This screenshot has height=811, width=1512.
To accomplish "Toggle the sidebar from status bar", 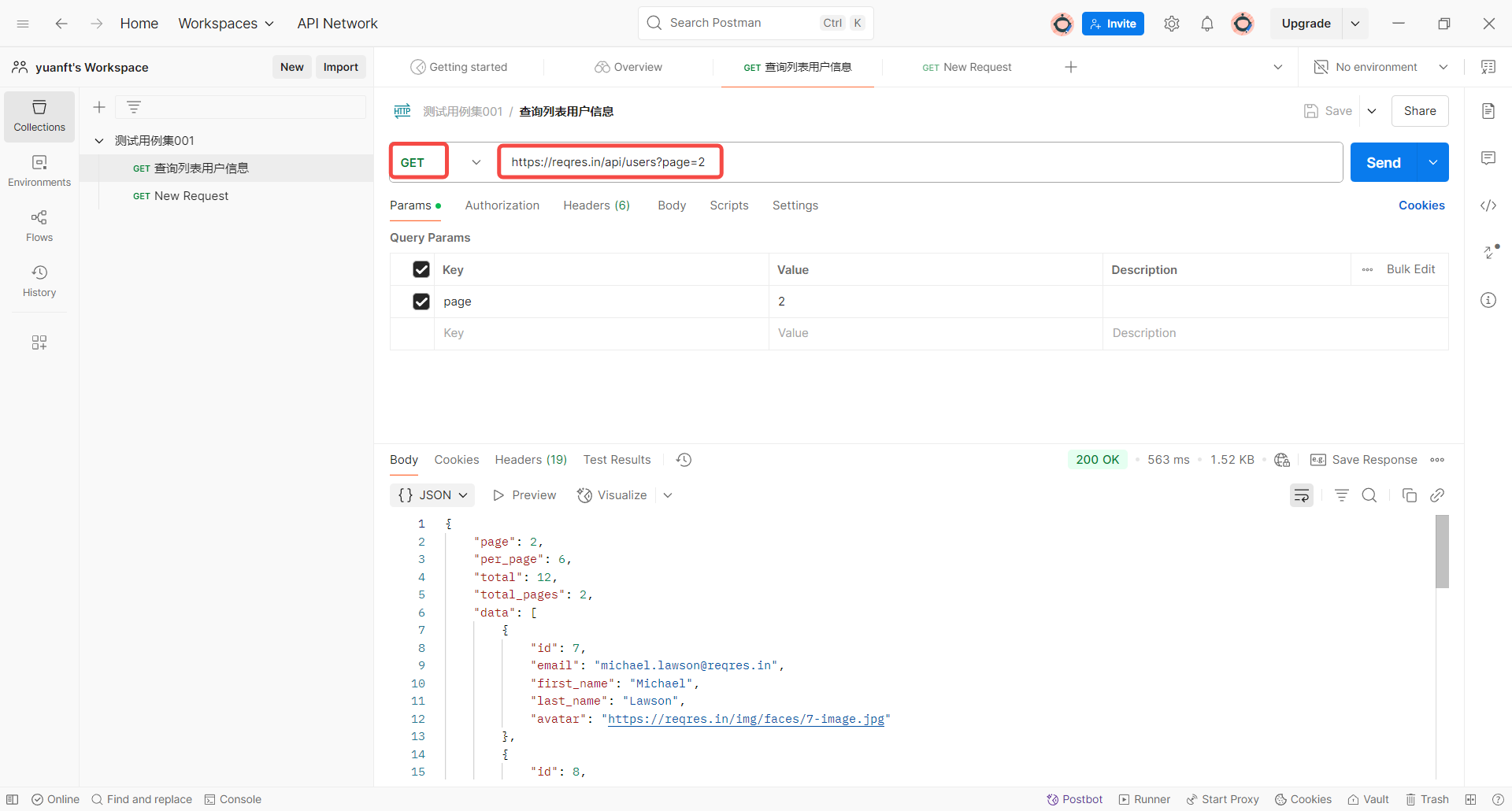I will [13, 799].
